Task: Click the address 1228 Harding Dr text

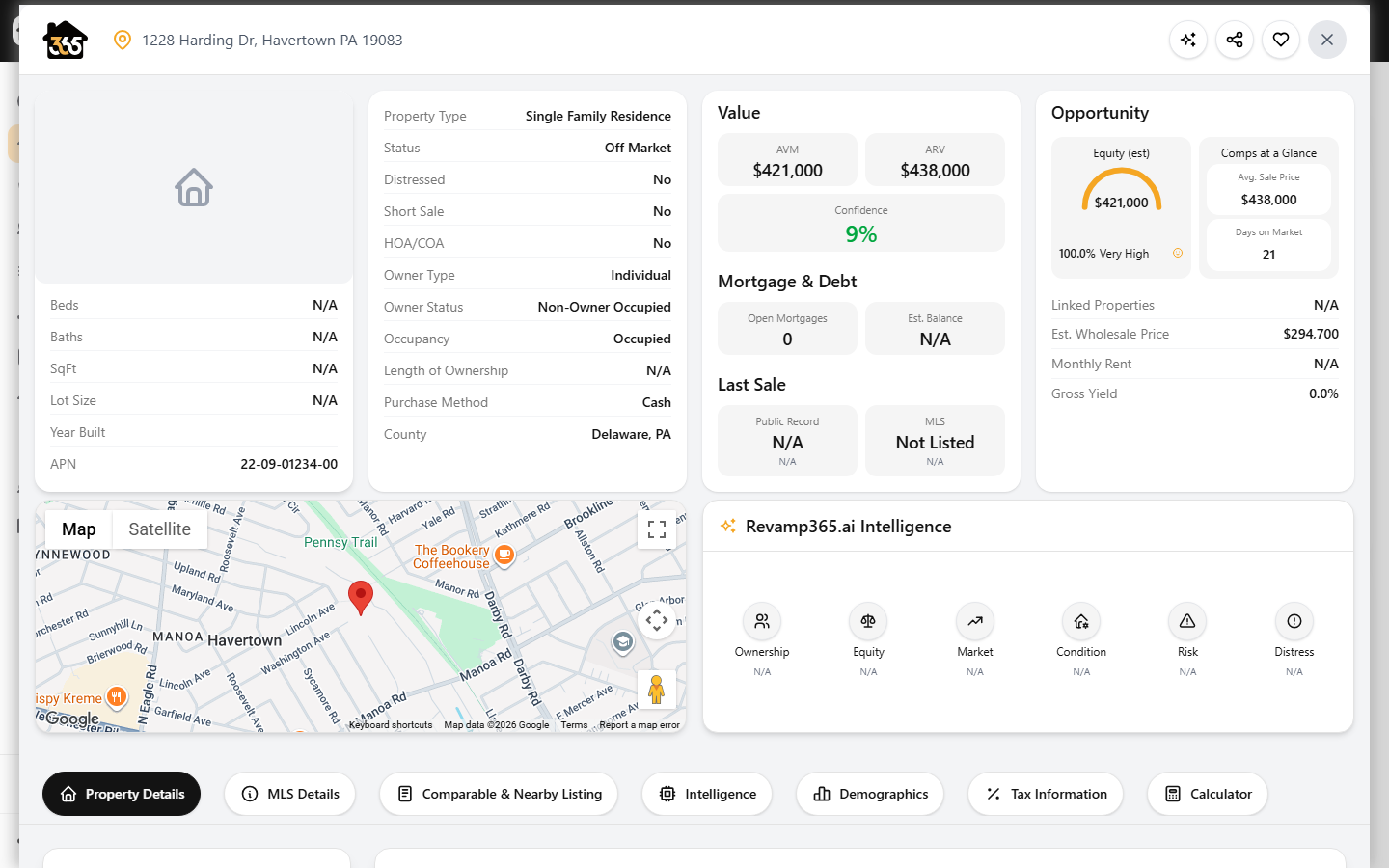Action: point(272,40)
